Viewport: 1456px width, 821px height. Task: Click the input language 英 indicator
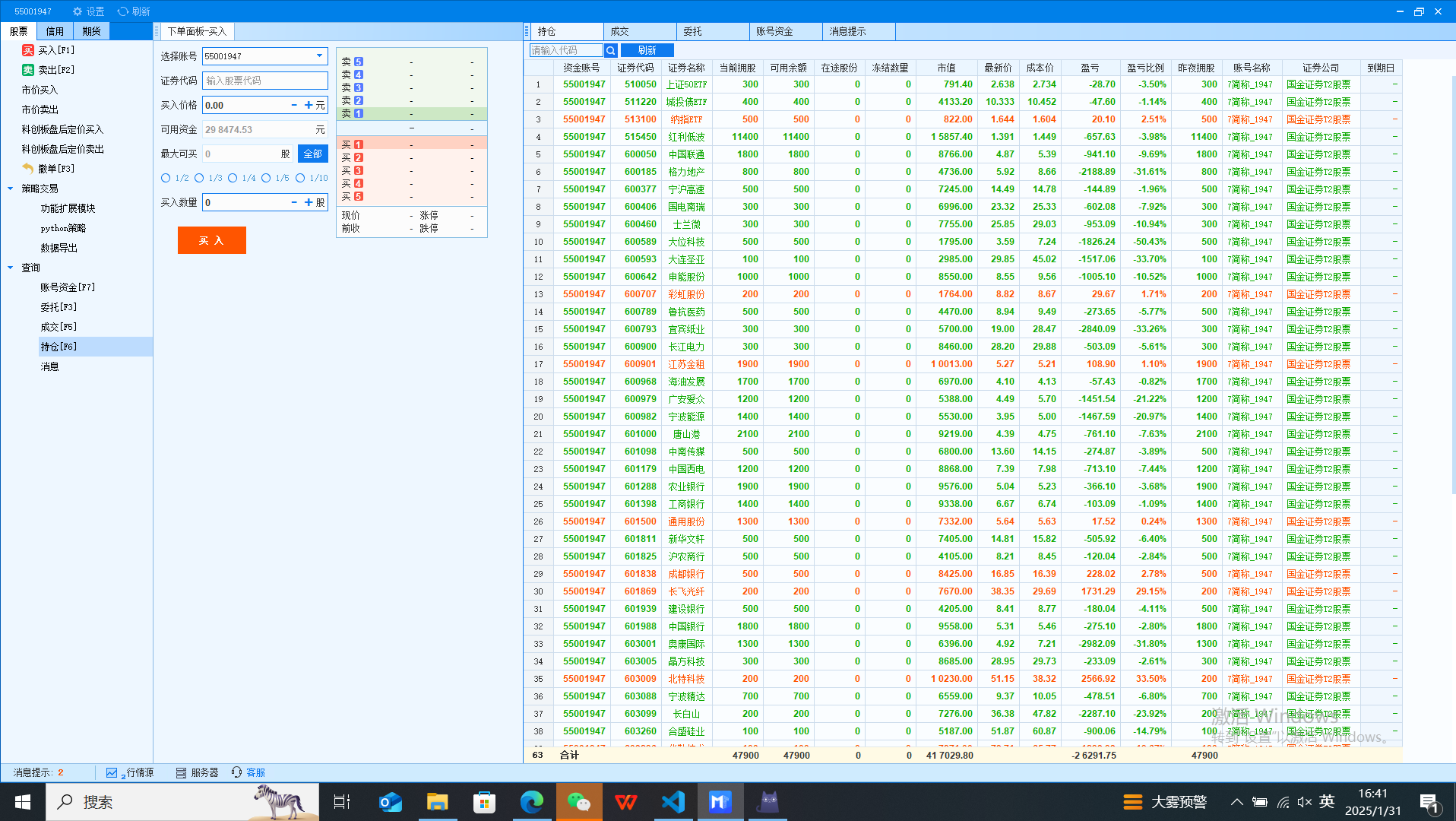coord(1327,802)
